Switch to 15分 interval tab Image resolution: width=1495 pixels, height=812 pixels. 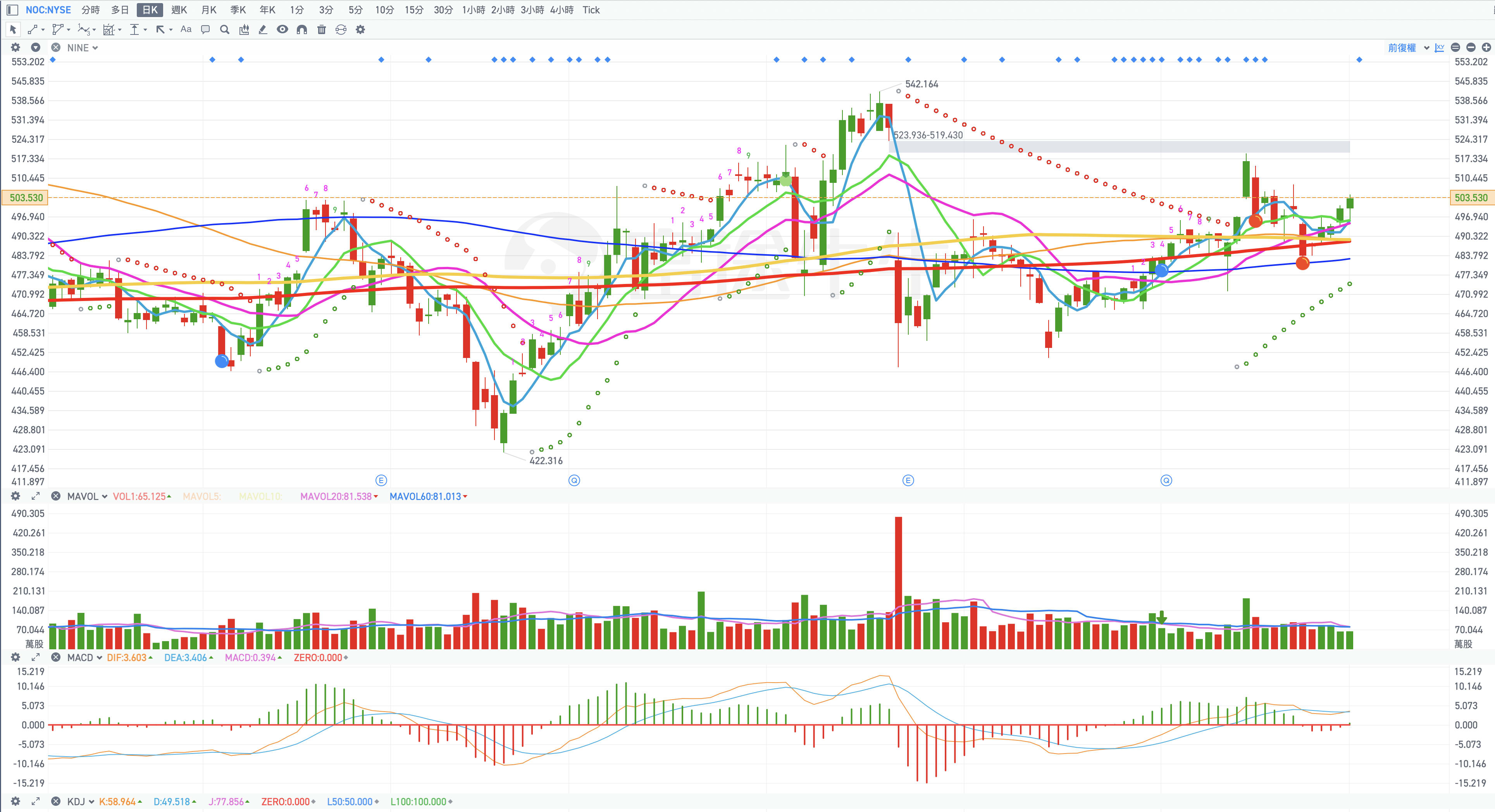click(x=414, y=10)
